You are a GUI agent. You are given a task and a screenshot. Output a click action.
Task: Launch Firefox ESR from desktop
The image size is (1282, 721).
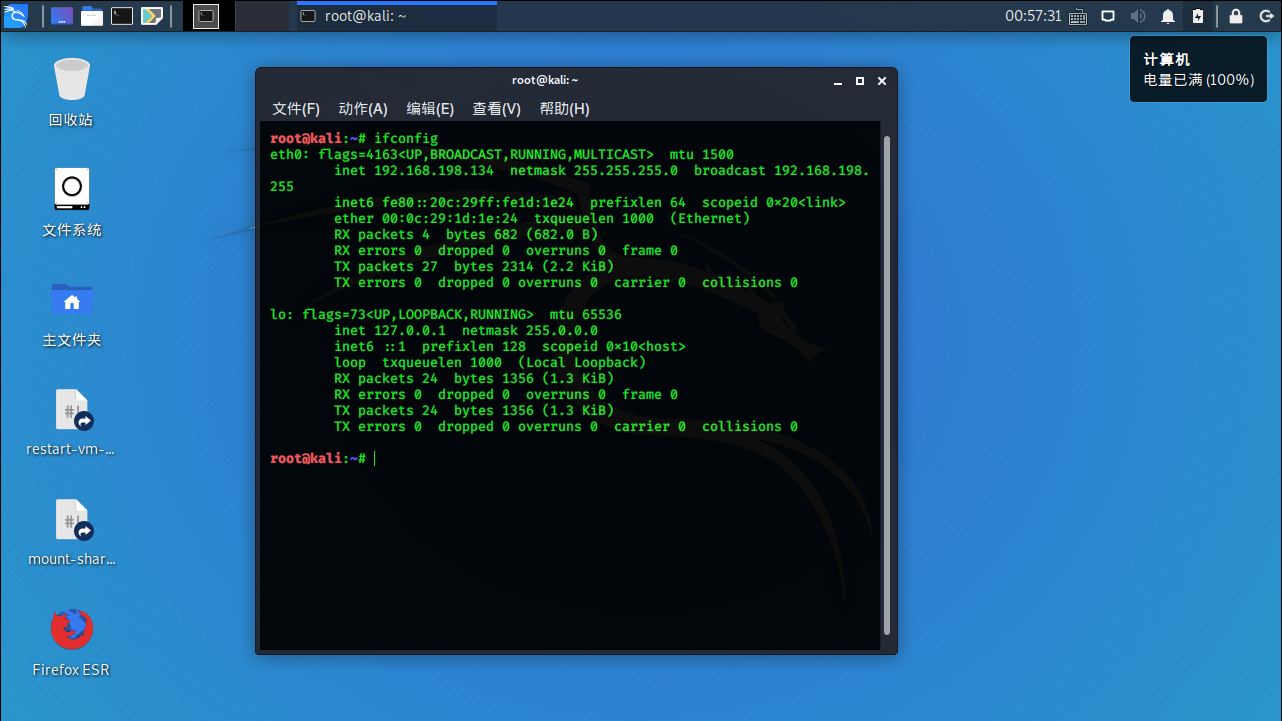point(71,642)
